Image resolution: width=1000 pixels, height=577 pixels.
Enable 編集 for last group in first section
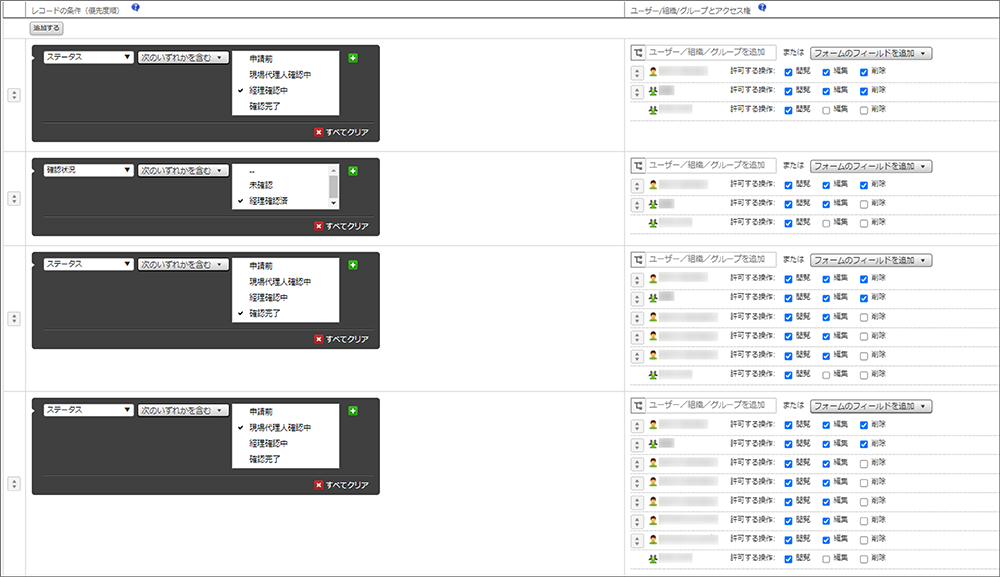(x=826, y=110)
